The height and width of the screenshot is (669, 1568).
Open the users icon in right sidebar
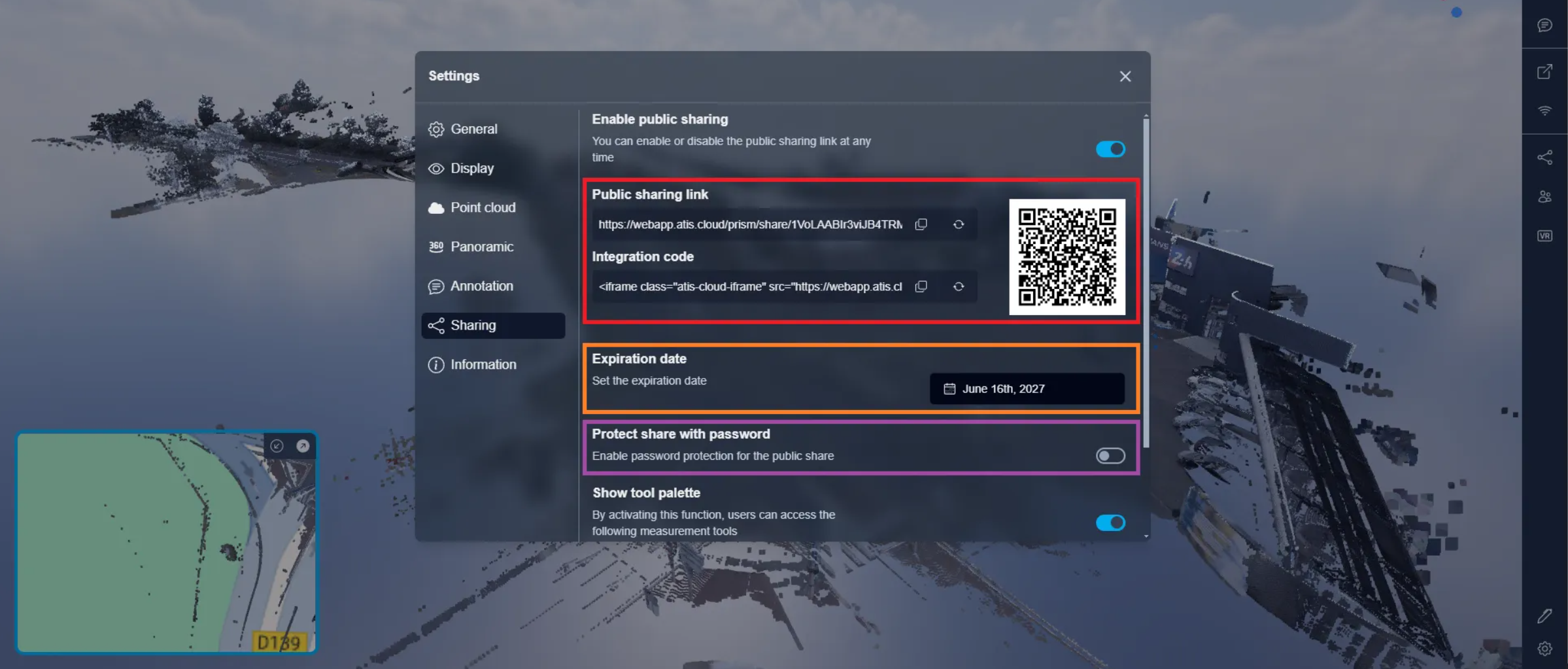1544,197
